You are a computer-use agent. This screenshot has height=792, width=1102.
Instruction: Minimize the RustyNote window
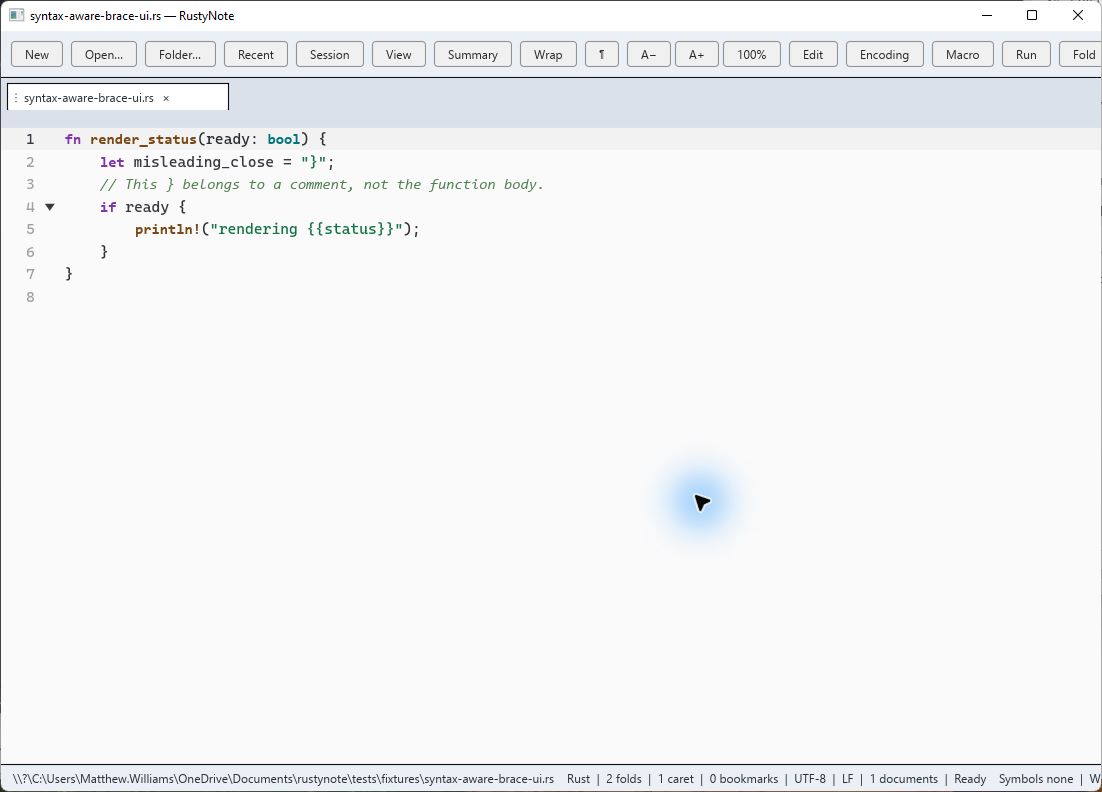point(987,15)
